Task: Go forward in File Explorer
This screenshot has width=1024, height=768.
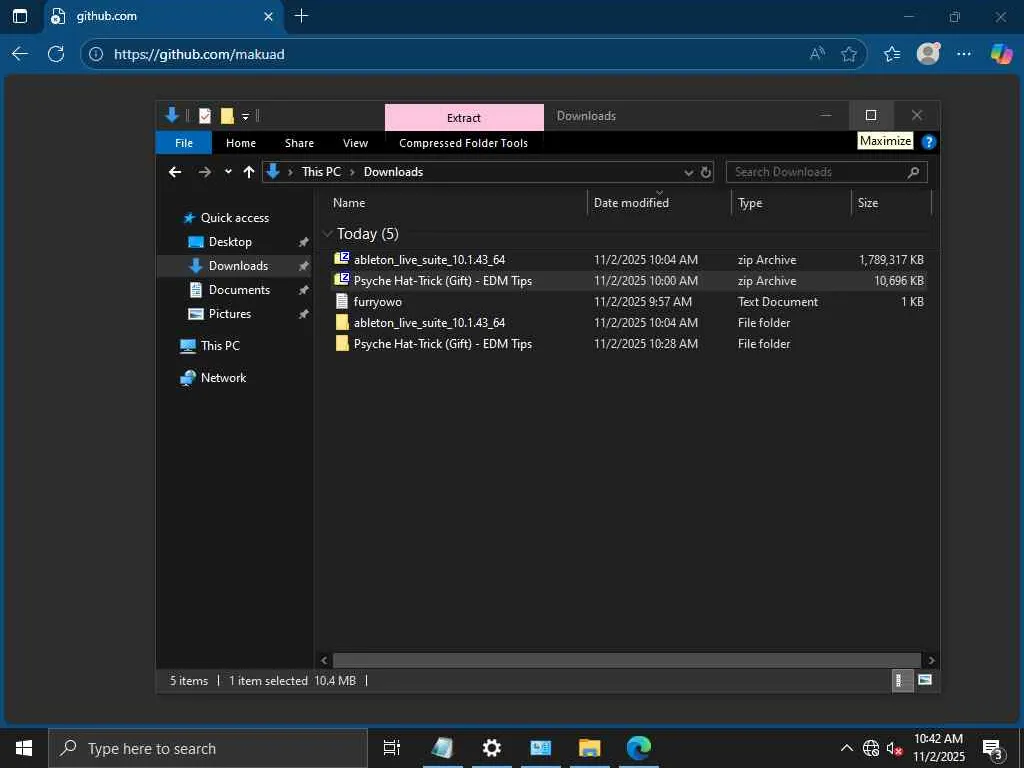Action: pos(205,172)
